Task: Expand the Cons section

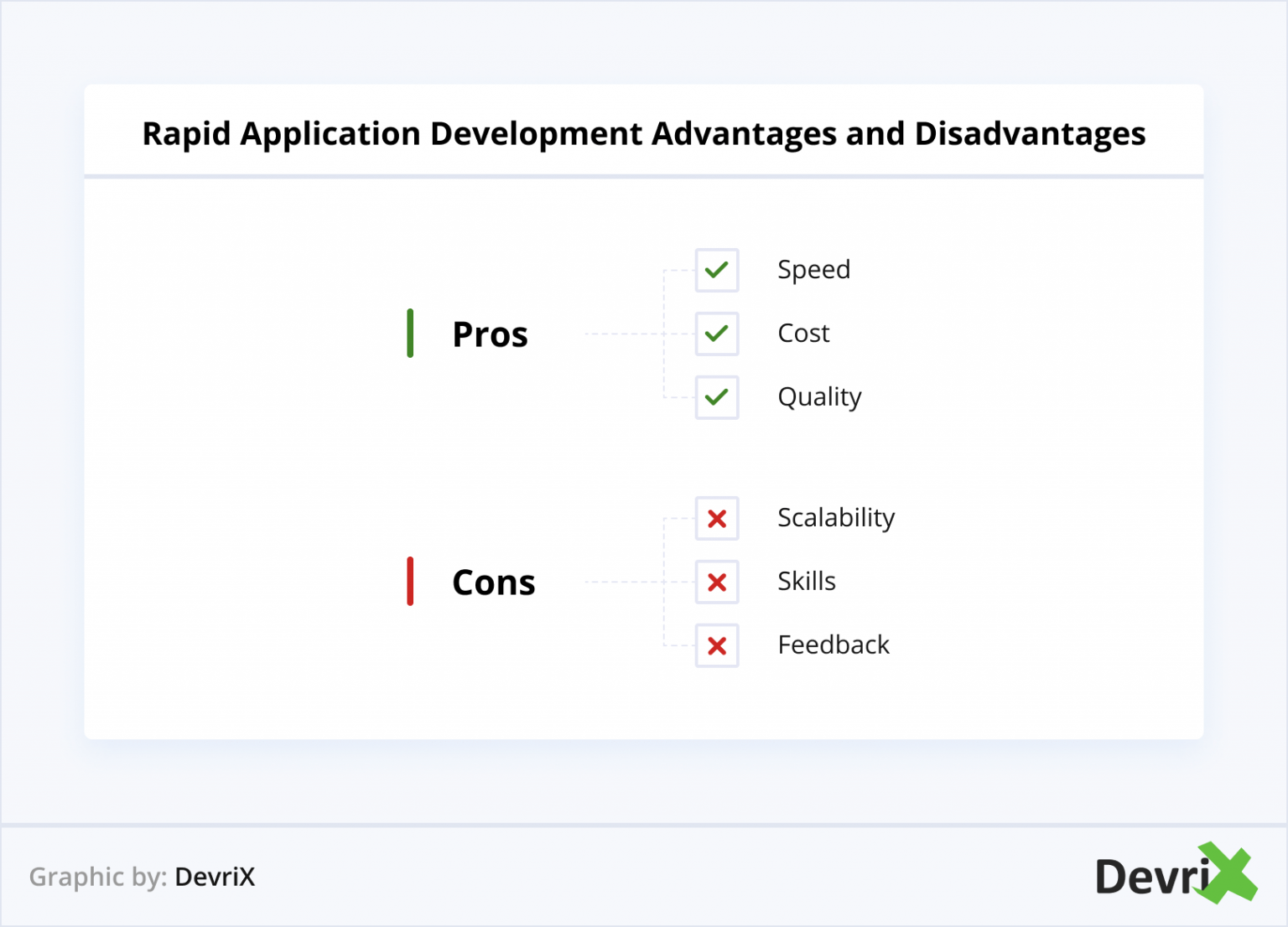Action: pos(493,582)
